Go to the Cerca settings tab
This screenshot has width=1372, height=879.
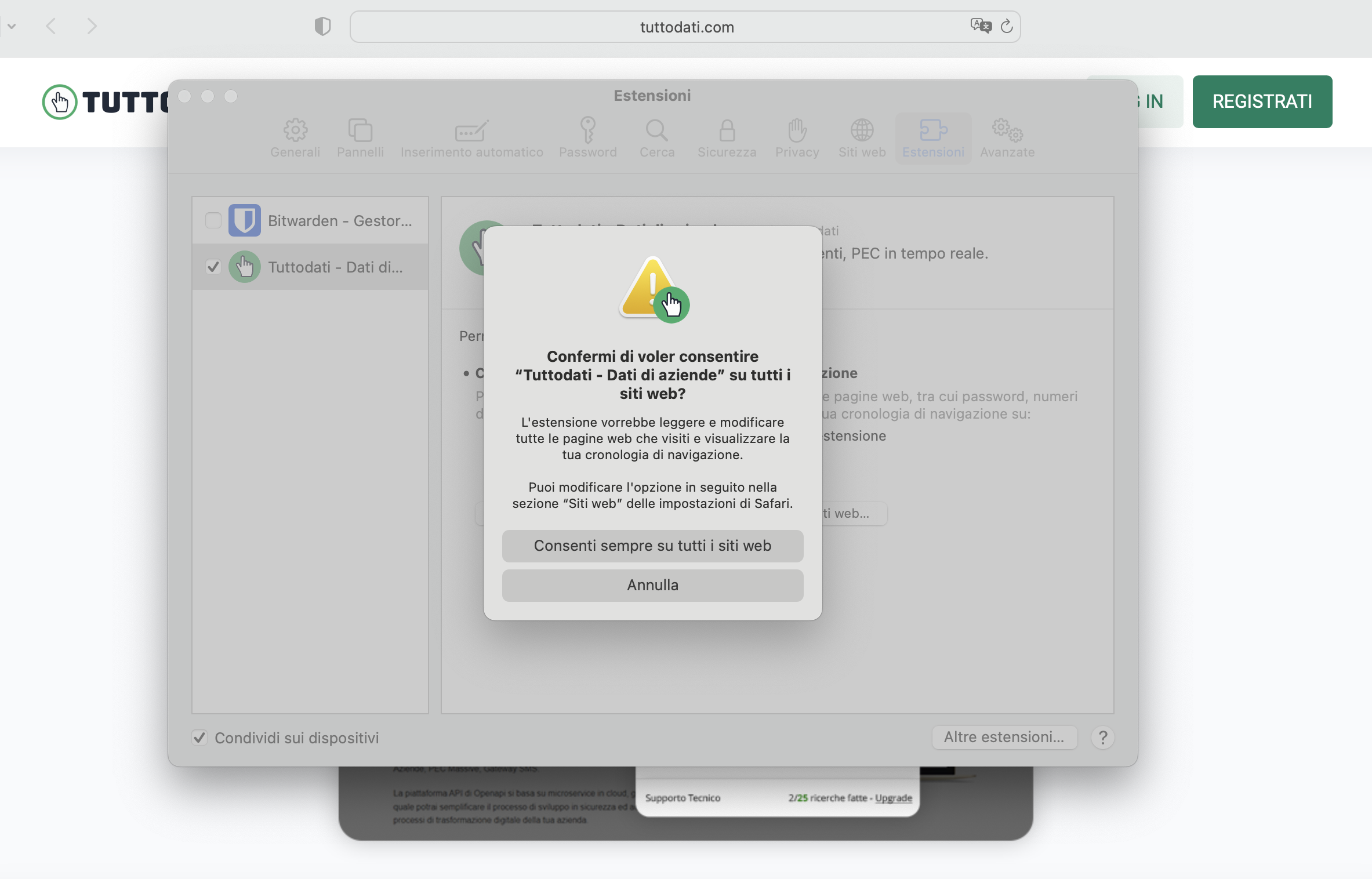point(657,138)
